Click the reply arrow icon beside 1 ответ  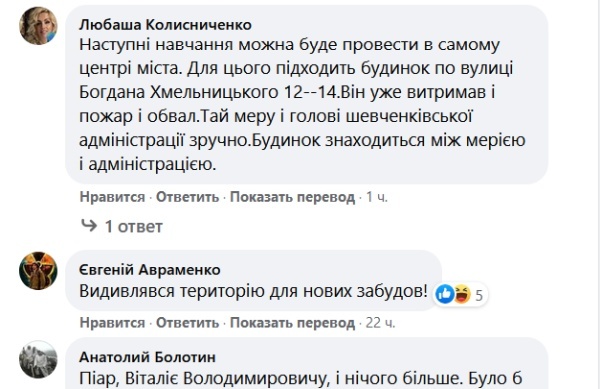point(89,226)
